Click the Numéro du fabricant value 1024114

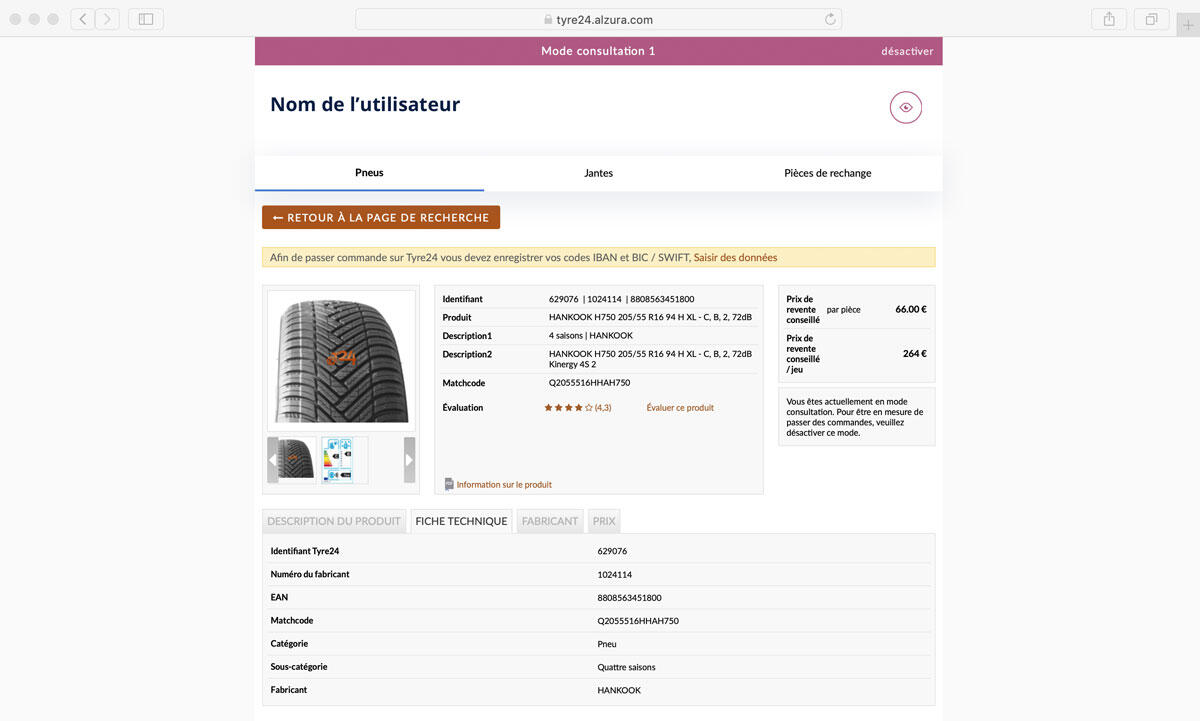click(614, 575)
